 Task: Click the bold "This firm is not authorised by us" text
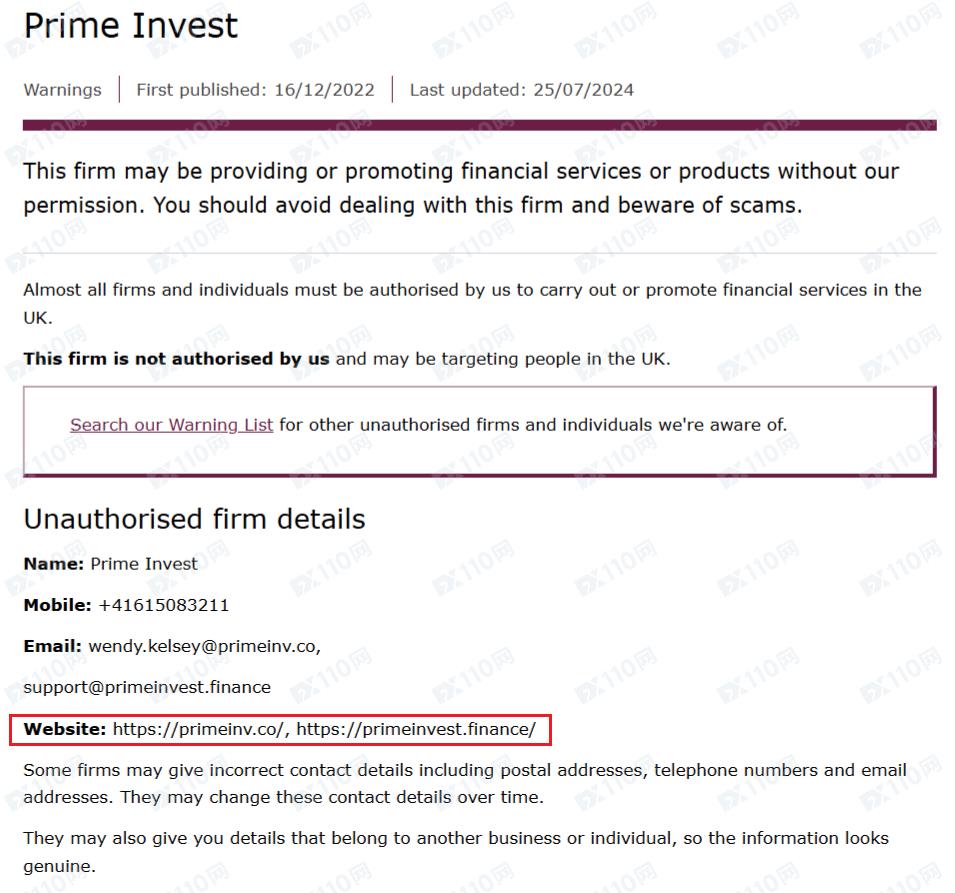(176, 359)
